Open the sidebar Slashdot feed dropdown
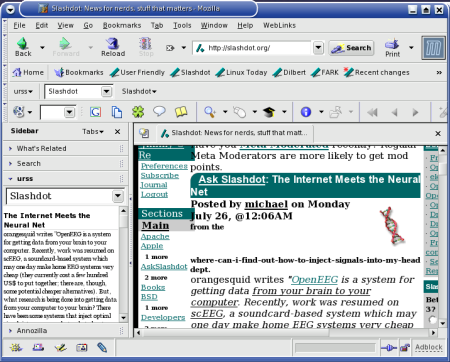This screenshot has width=450, height=362. tap(118, 196)
